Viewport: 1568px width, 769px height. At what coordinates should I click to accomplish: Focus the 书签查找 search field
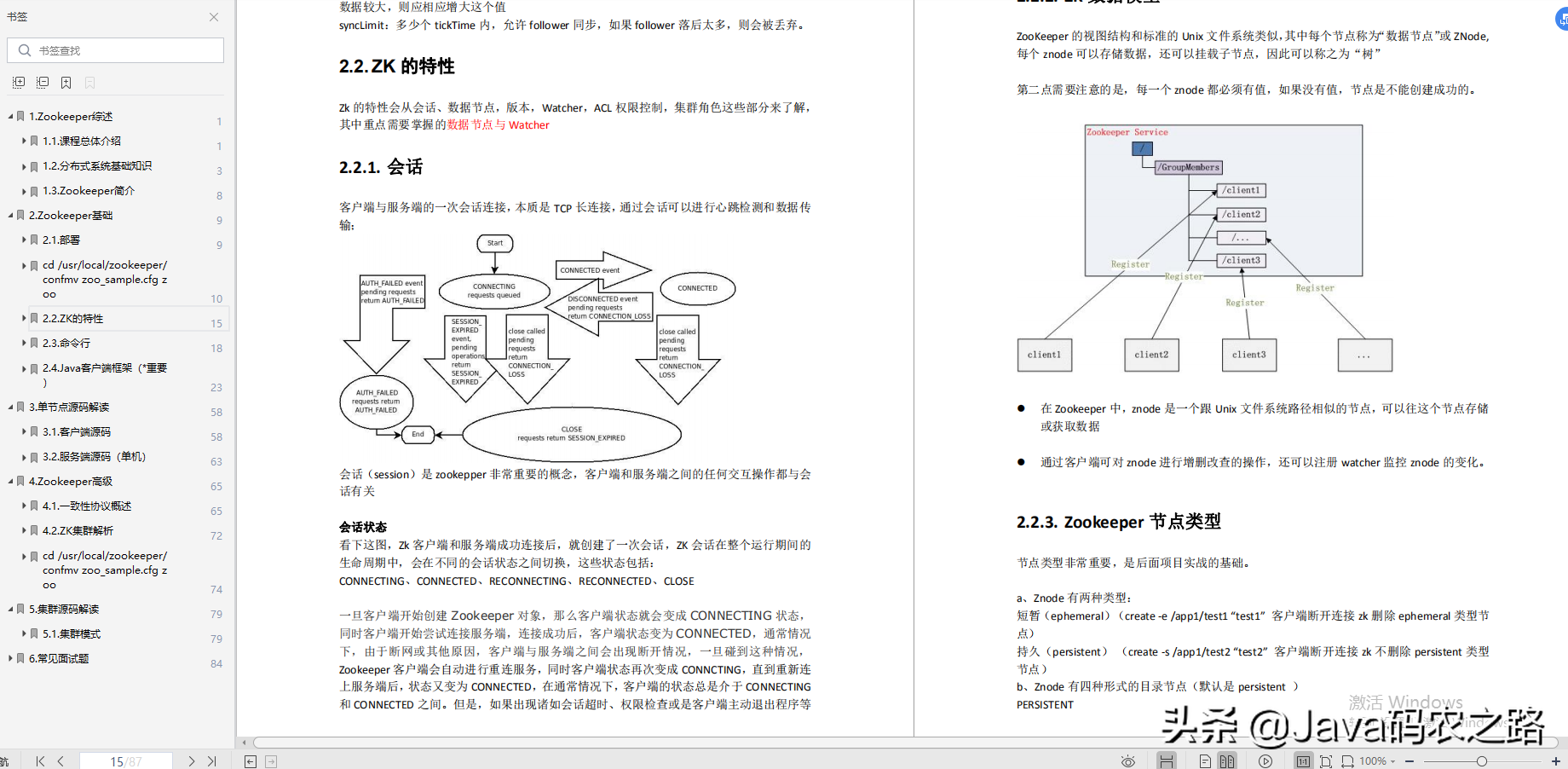(116, 50)
